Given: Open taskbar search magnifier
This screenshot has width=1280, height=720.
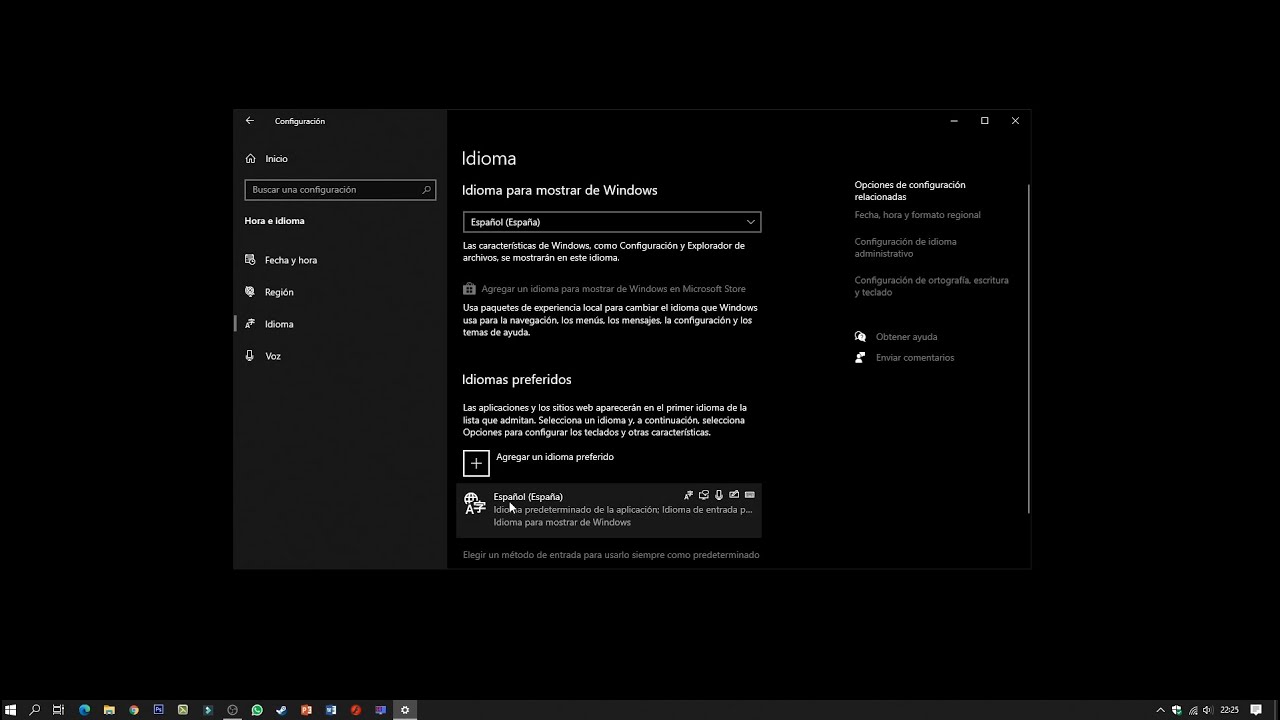Looking at the screenshot, I should pos(35,710).
